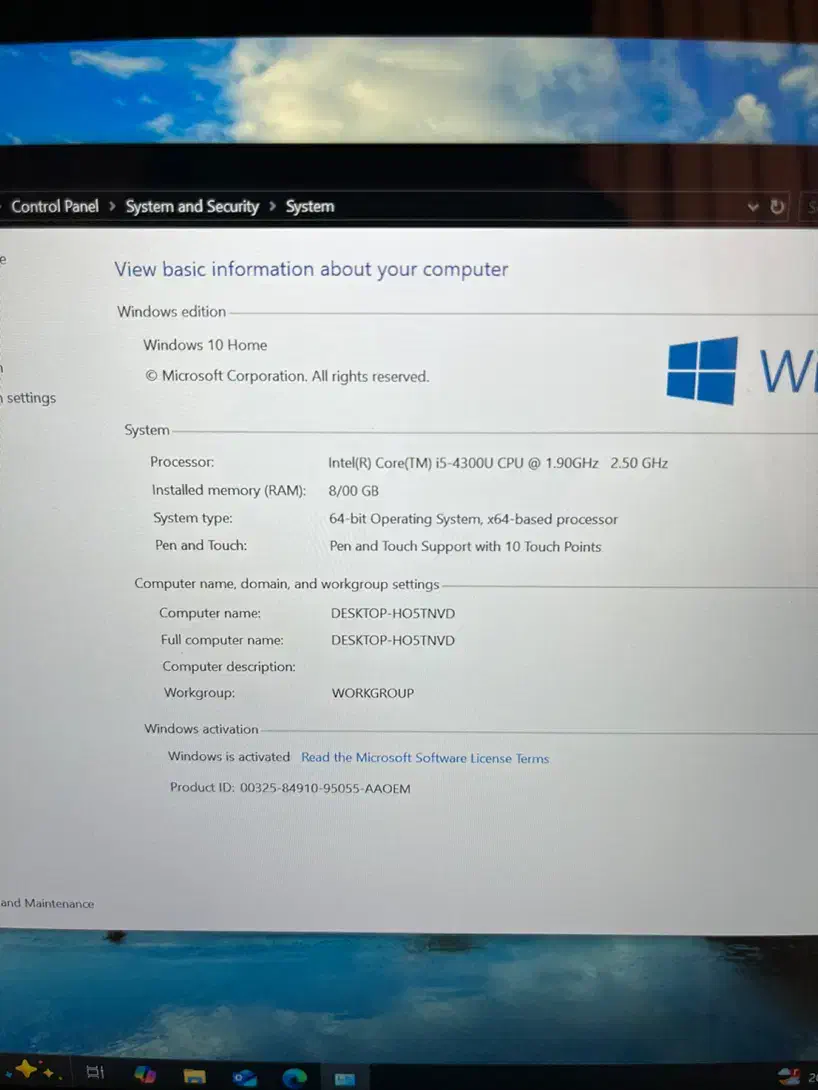Open Security and Maintenance link

click(47, 904)
